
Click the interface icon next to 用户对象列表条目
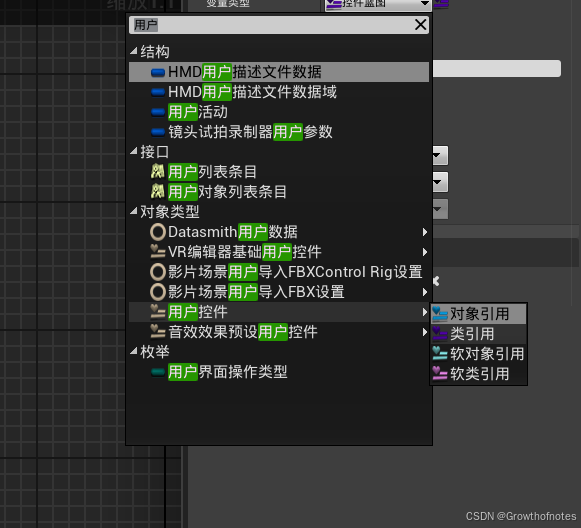[x=158, y=192]
